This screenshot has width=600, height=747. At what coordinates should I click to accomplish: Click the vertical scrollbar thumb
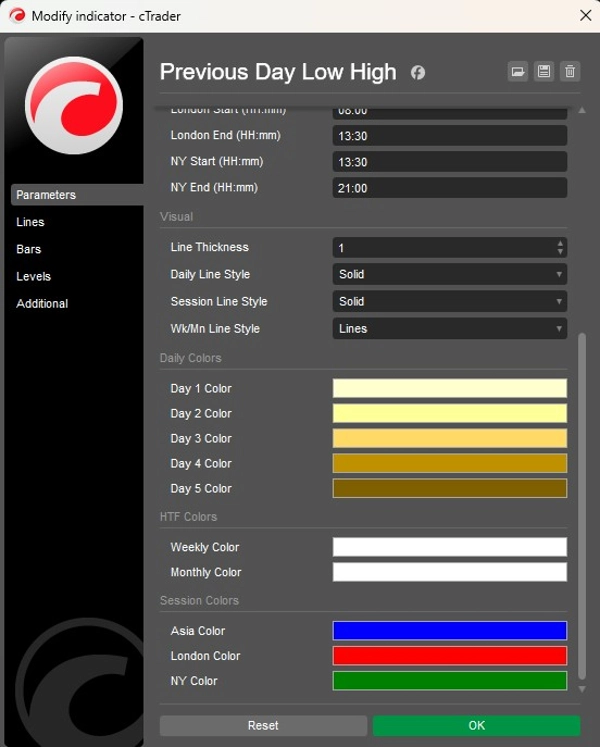pyautogui.click(x=582, y=506)
